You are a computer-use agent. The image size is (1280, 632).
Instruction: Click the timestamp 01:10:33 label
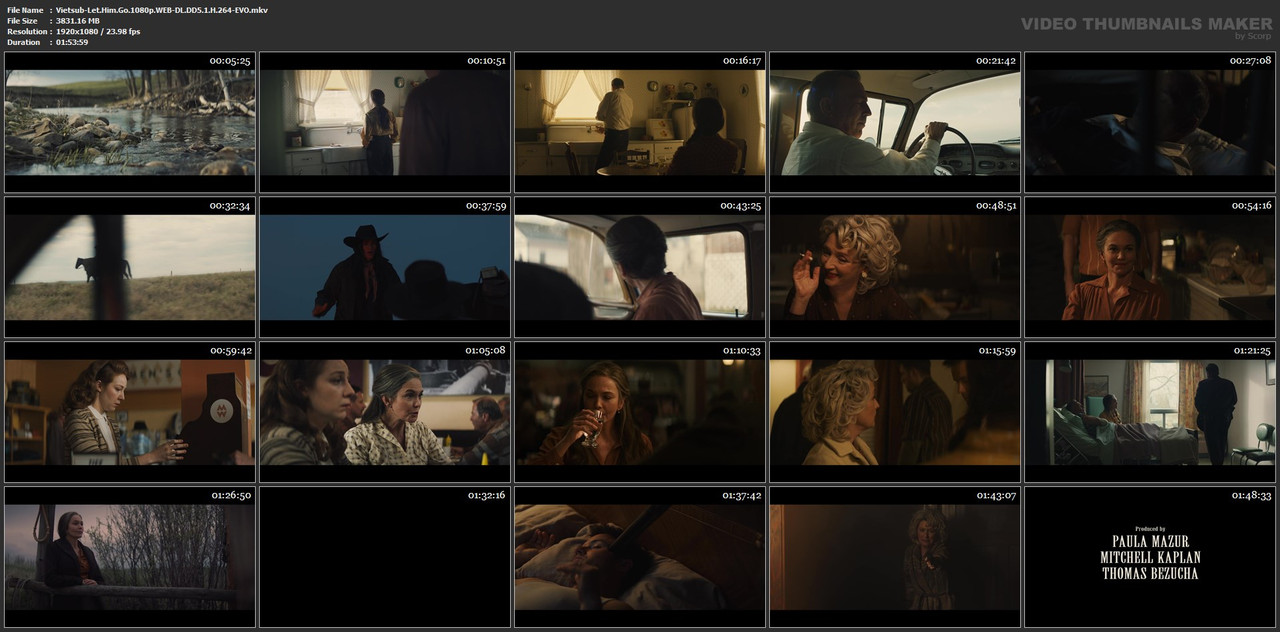(x=741, y=351)
